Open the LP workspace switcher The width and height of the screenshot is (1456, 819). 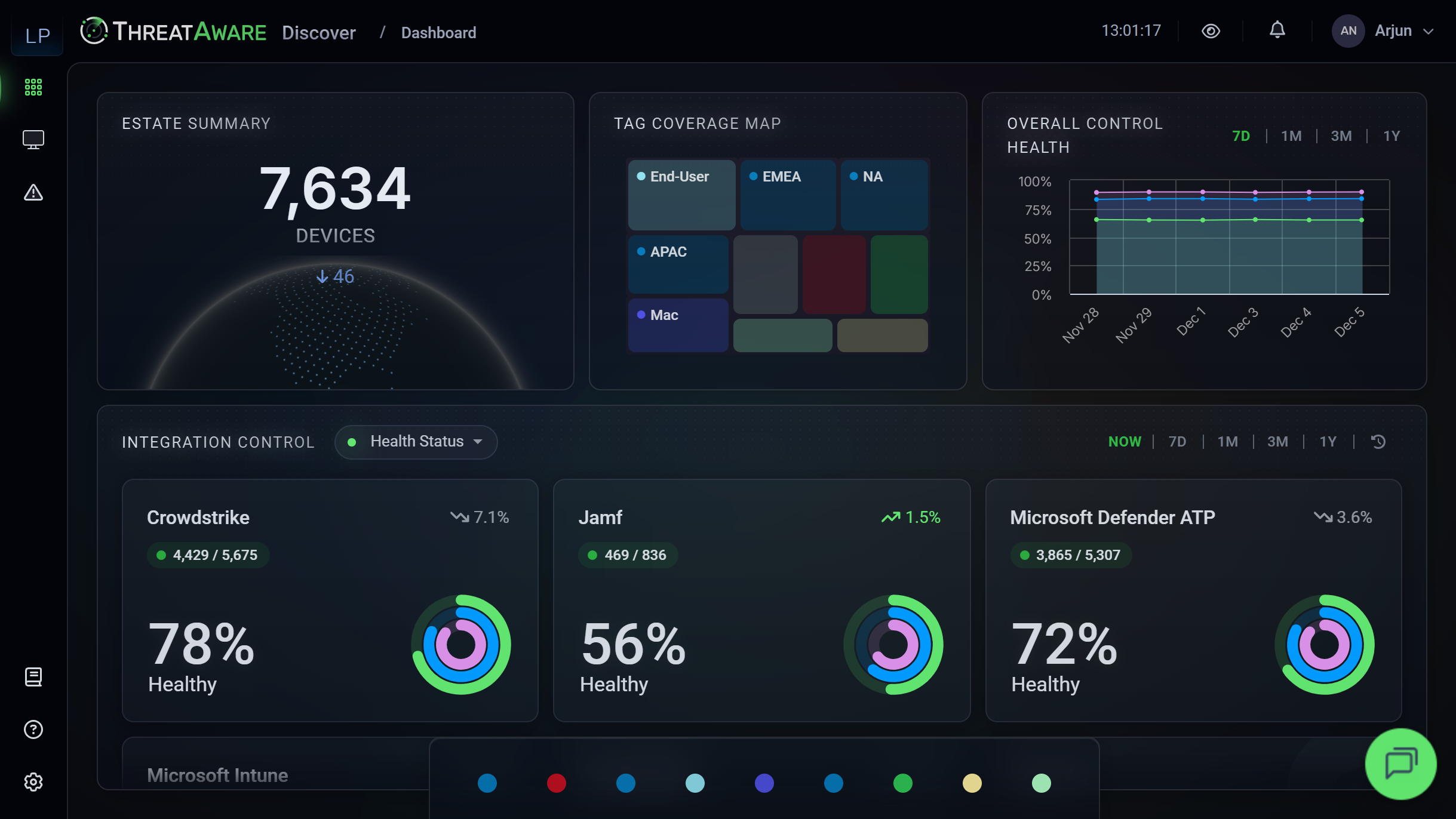pos(37,36)
